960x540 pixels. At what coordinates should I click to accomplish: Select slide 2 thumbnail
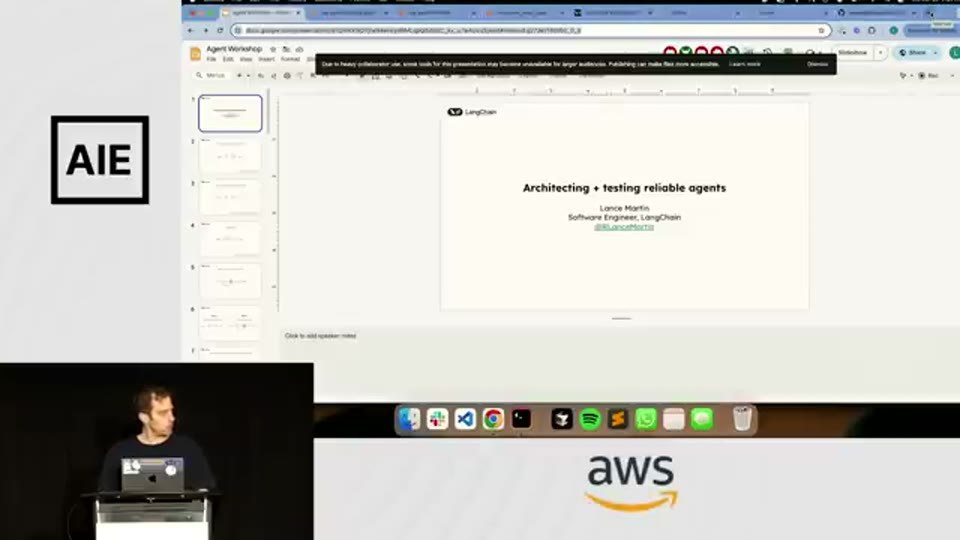[x=230, y=155]
